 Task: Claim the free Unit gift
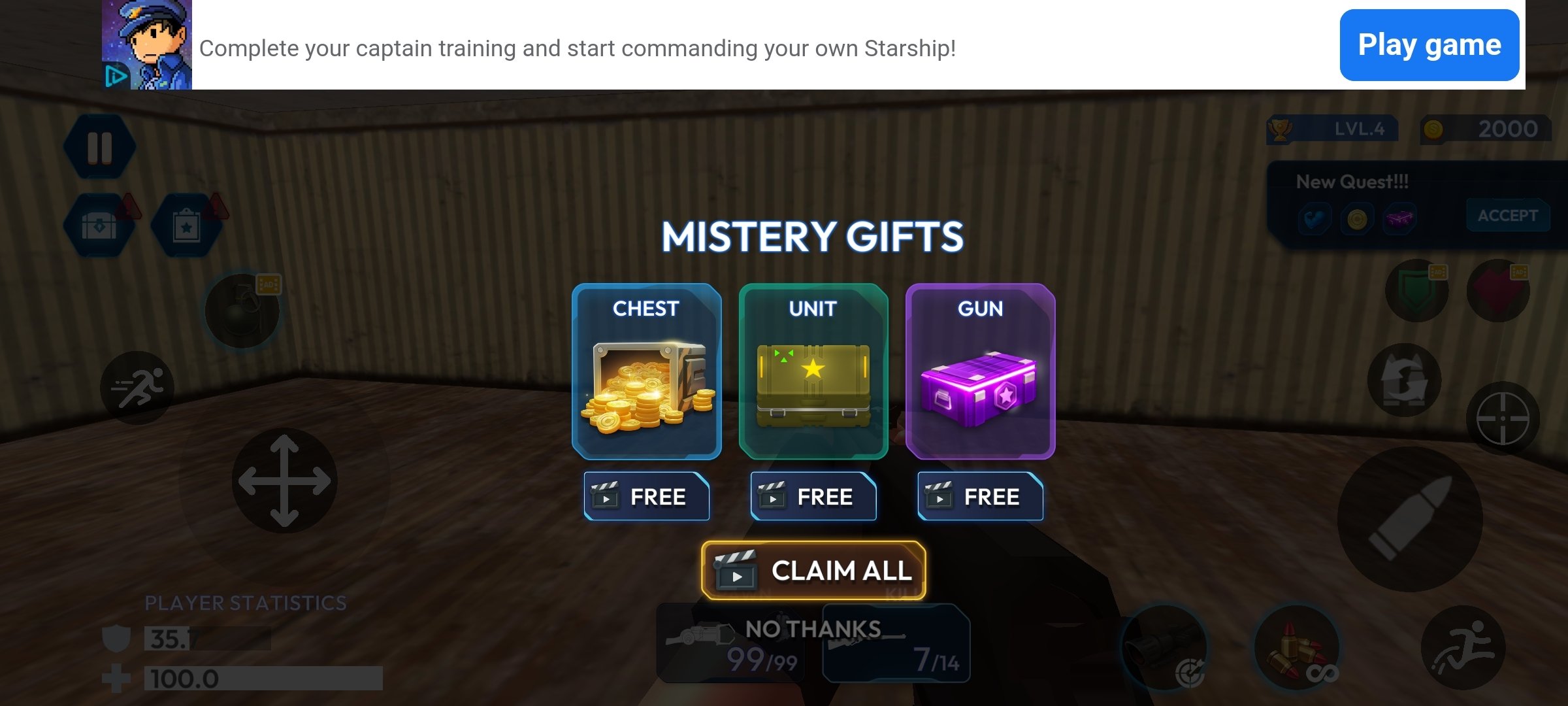(x=813, y=496)
